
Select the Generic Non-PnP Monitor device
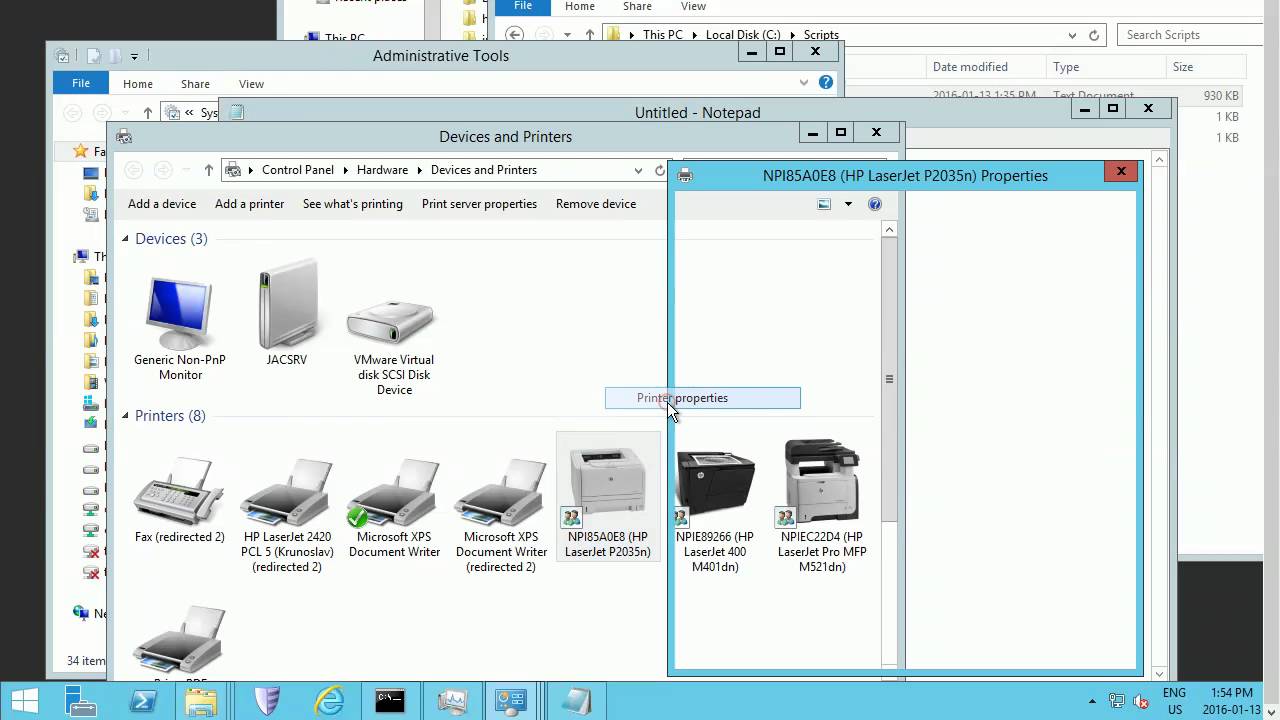[180, 329]
